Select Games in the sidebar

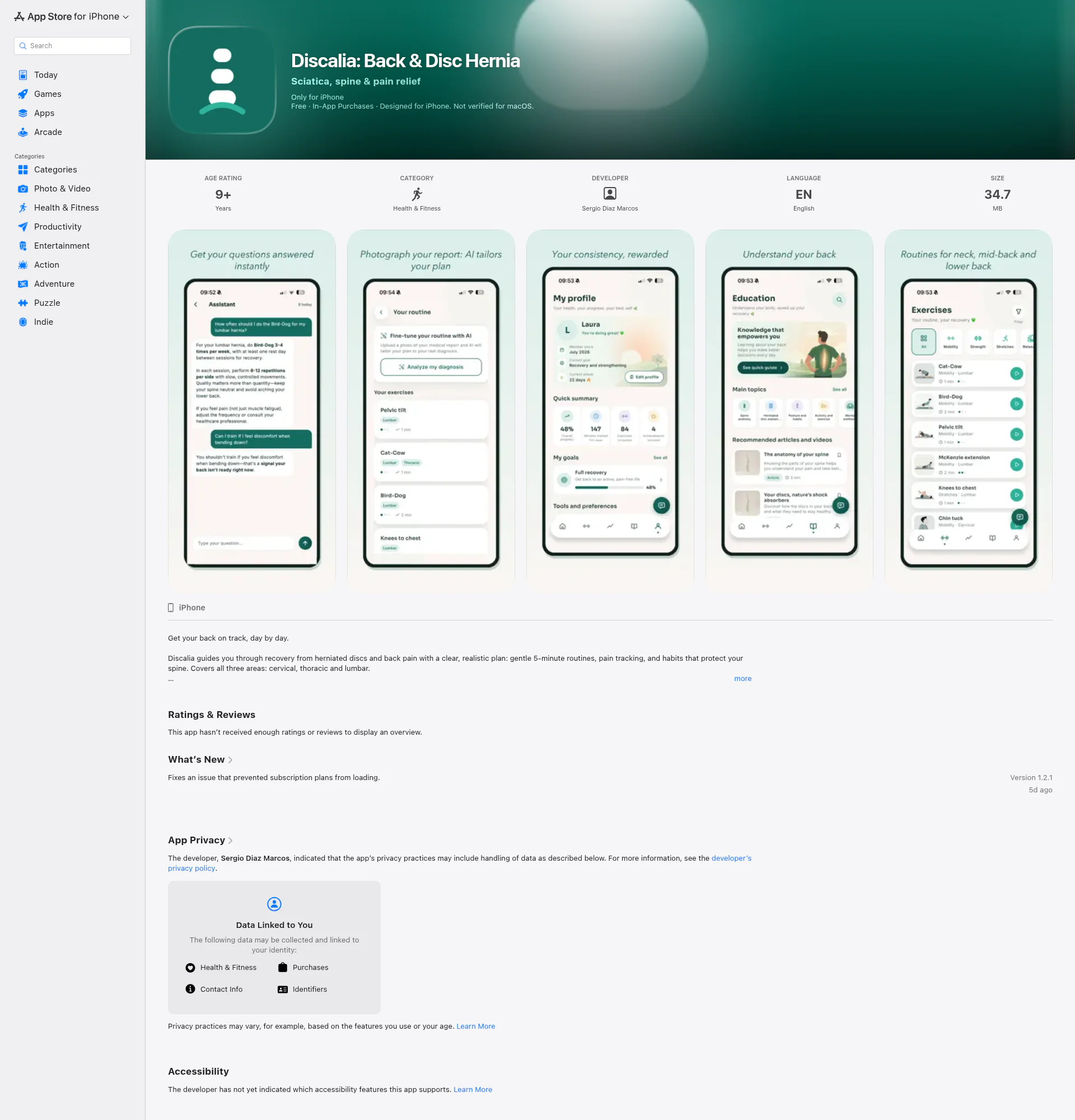click(73, 94)
